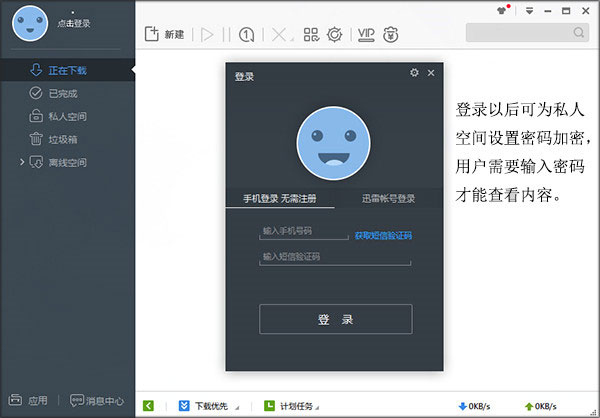
Task: Click the download speed 0KB/s indicator
Action: (x=474, y=406)
